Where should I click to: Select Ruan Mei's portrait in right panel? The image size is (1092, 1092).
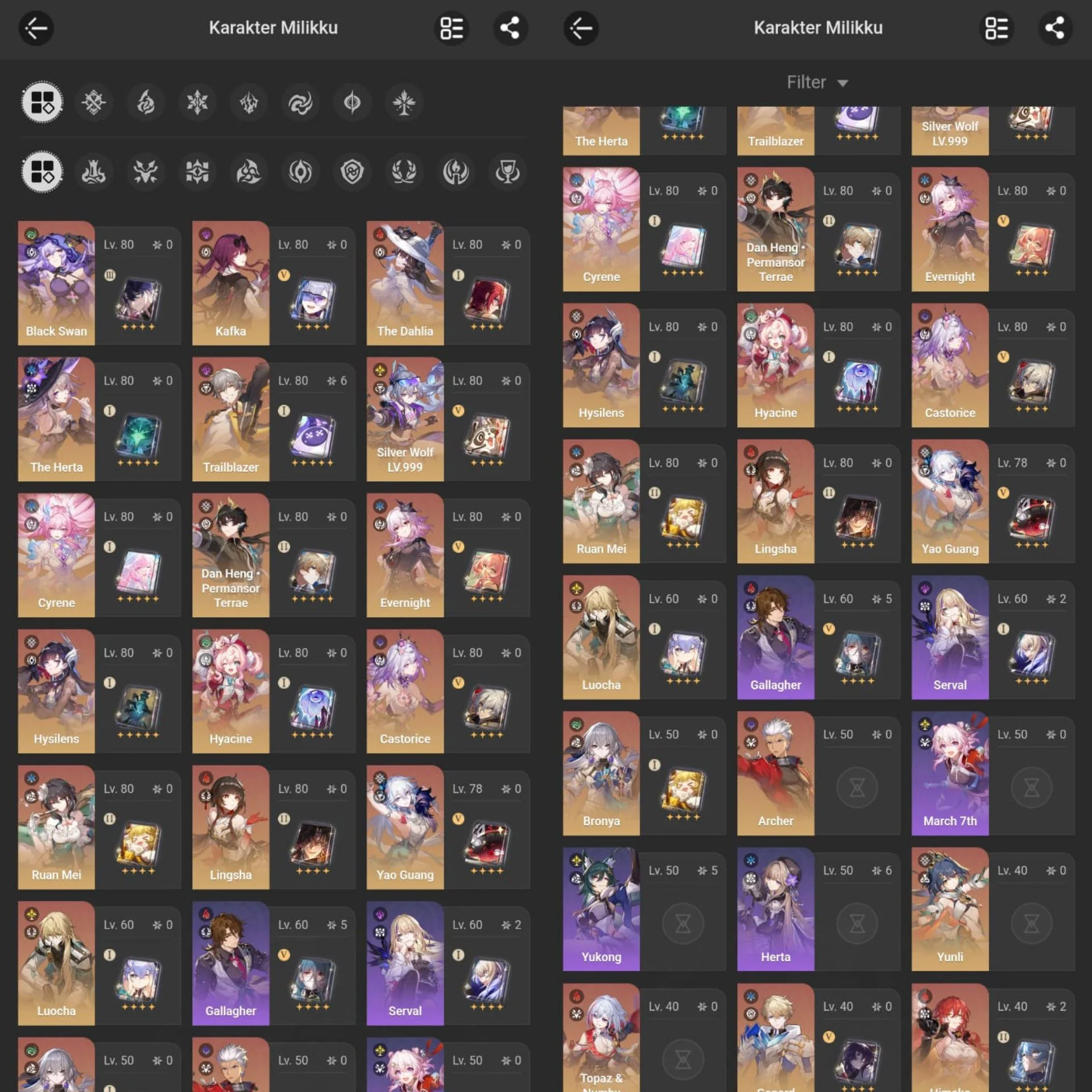point(601,501)
